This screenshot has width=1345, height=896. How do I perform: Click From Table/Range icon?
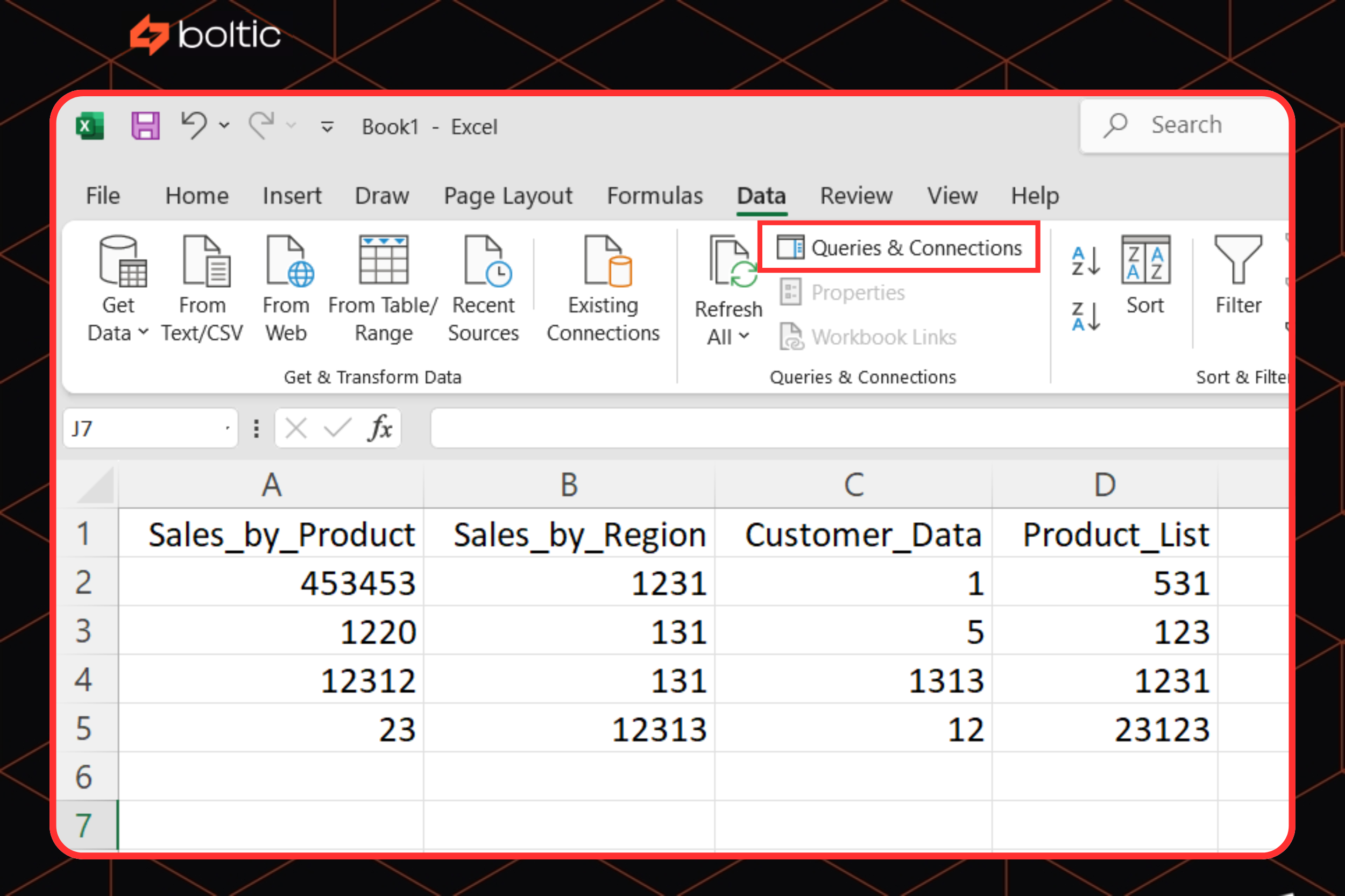[383, 260]
